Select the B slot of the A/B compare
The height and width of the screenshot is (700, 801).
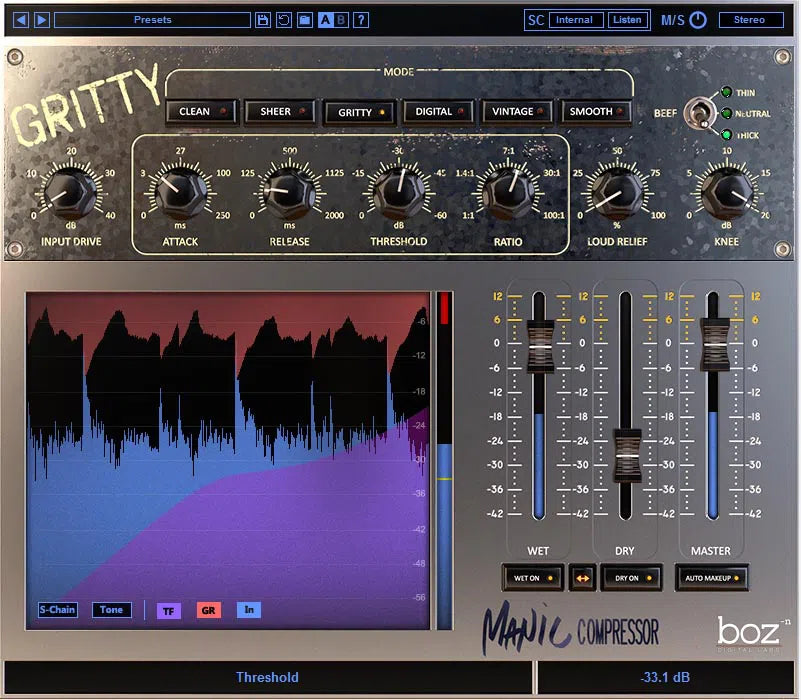(340, 19)
